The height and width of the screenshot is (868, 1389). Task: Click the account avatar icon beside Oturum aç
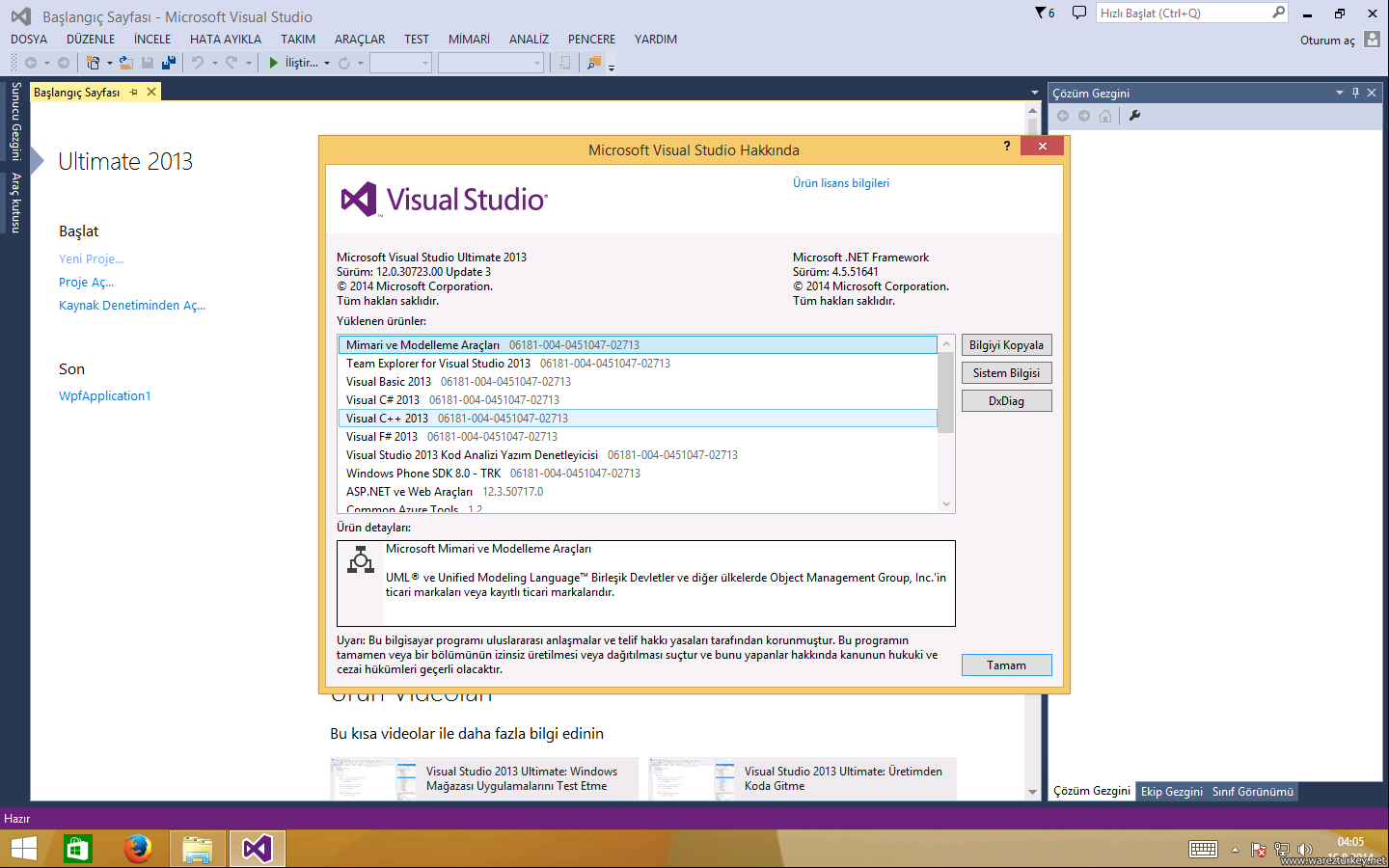coord(1373,40)
